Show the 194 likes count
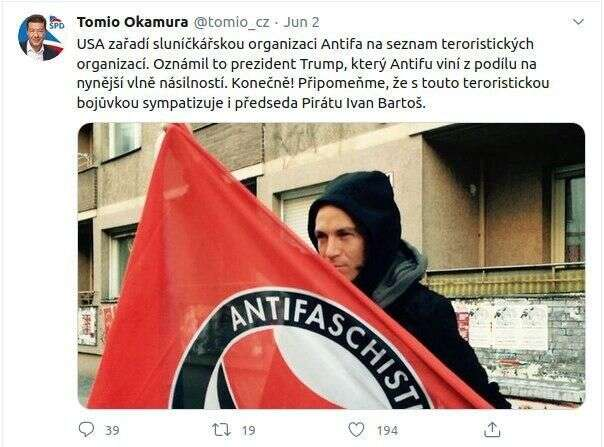The height and width of the screenshot is (447, 604). click(387, 430)
